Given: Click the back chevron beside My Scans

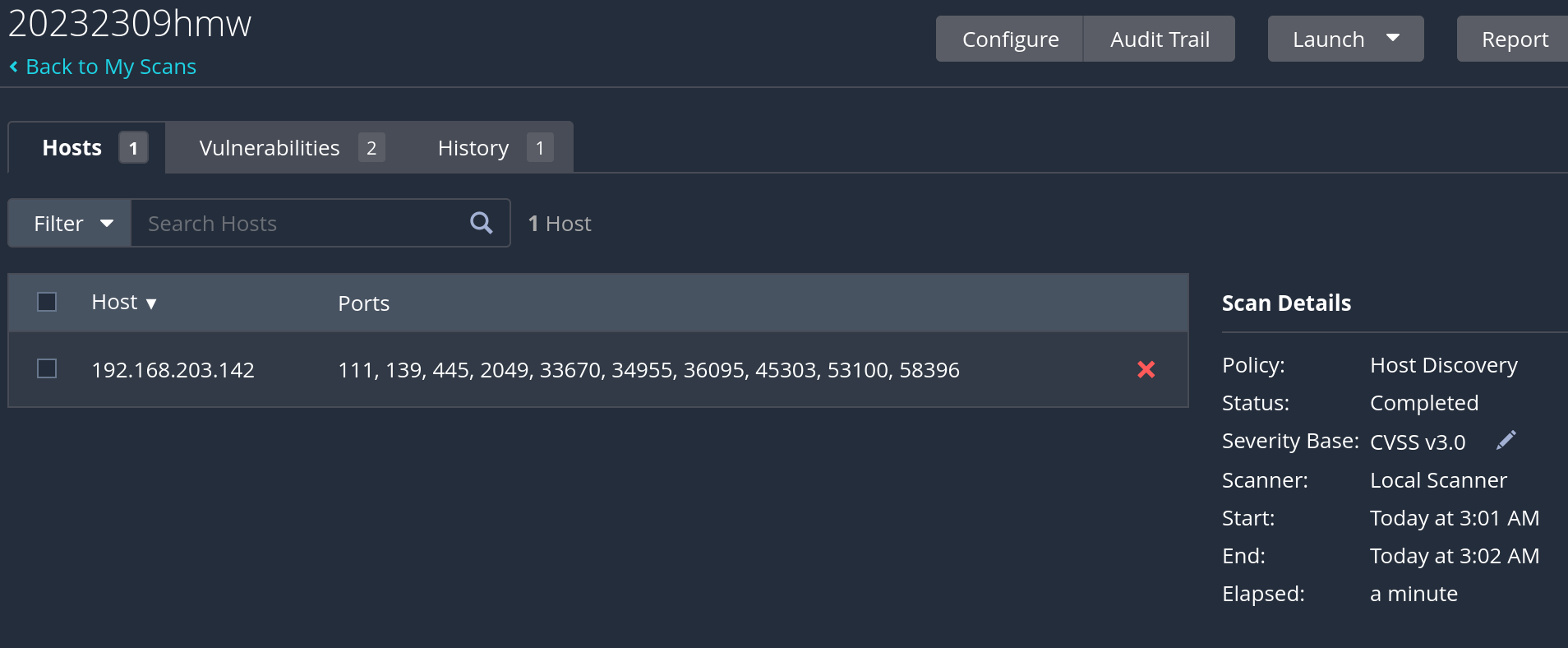Looking at the screenshot, I should point(14,67).
